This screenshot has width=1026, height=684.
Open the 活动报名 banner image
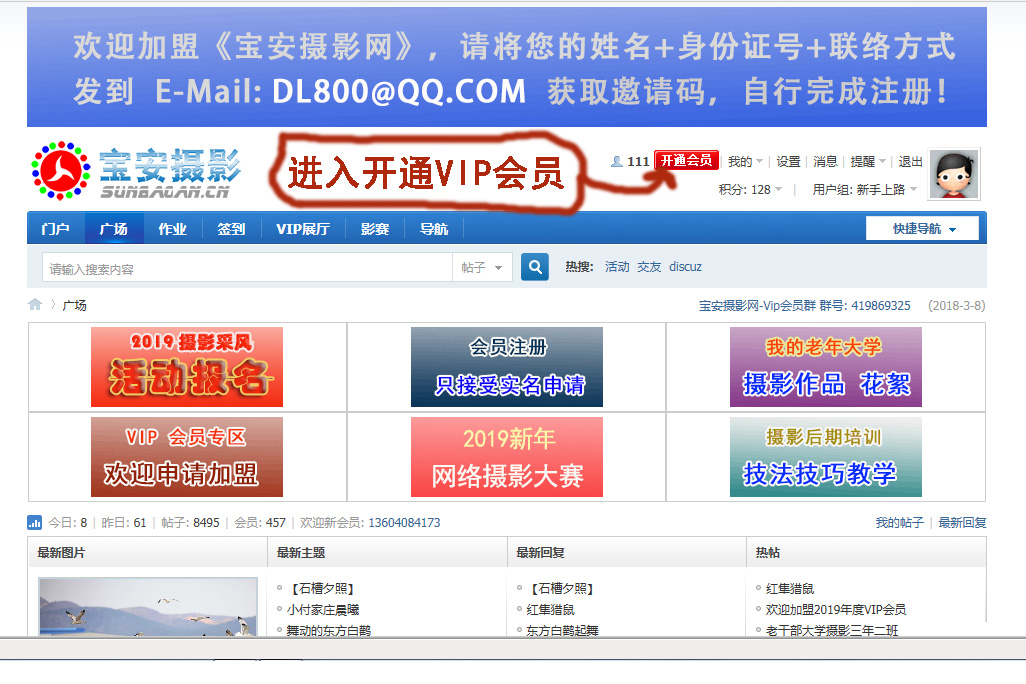[187, 367]
